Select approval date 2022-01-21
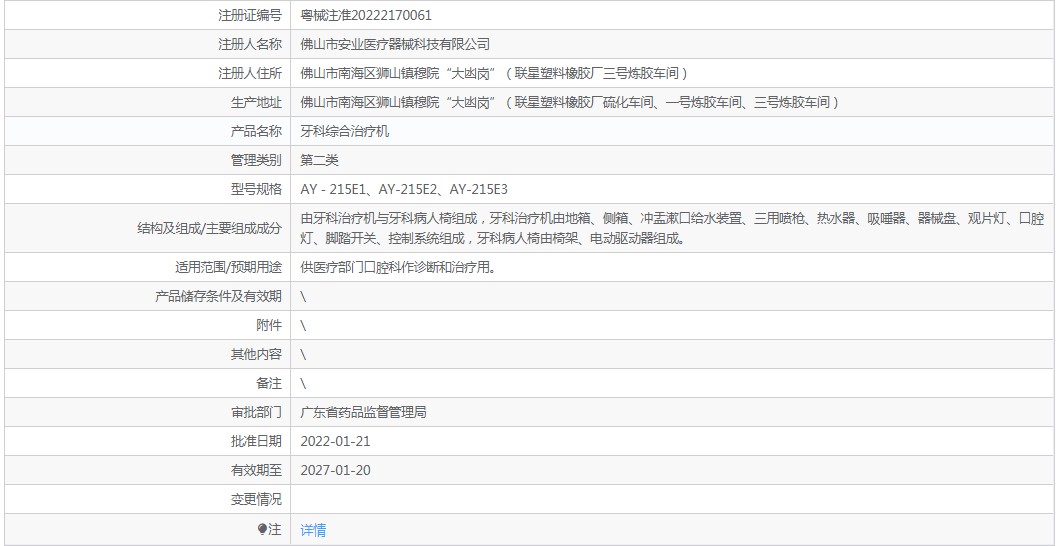Image resolution: width=1060 pixels, height=546 pixels. click(x=335, y=441)
